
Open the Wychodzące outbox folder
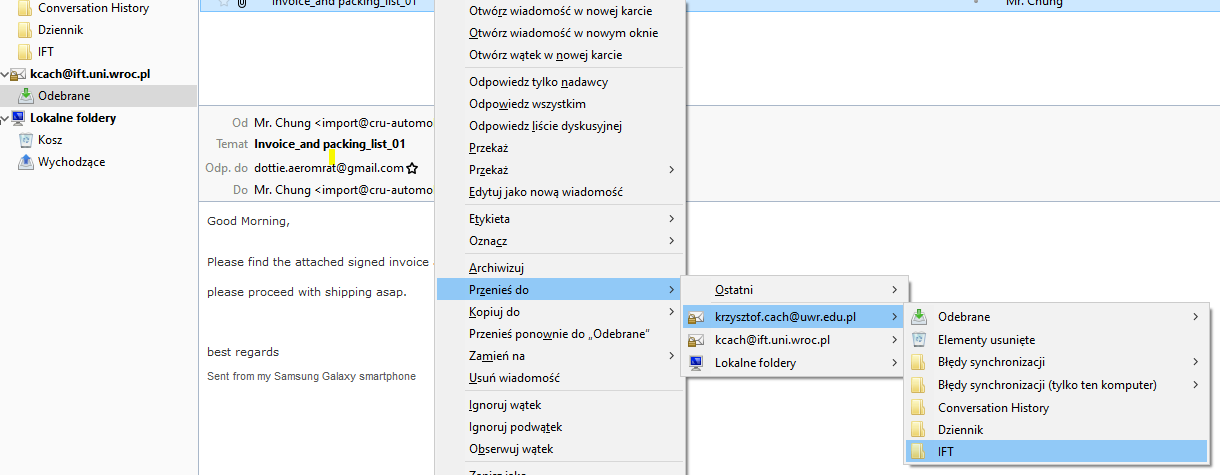[x=71, y=162]
